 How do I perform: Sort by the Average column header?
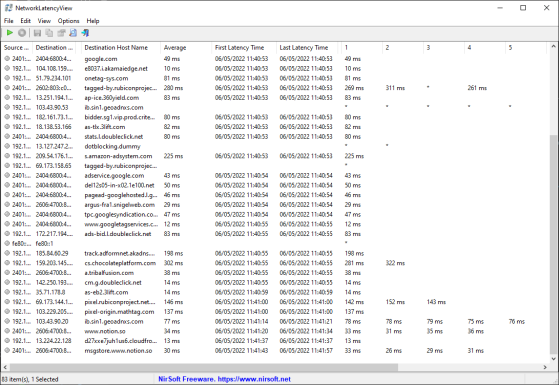186,47
